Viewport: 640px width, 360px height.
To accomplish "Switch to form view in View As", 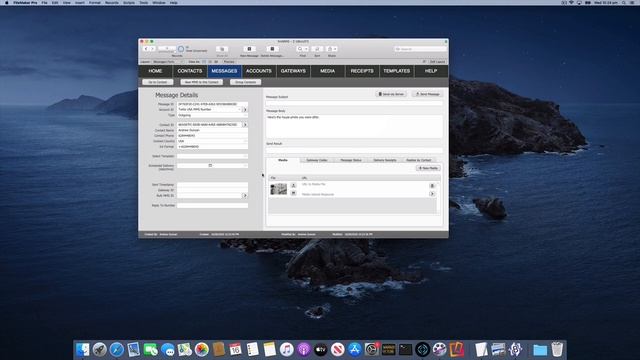I will 204,62.
